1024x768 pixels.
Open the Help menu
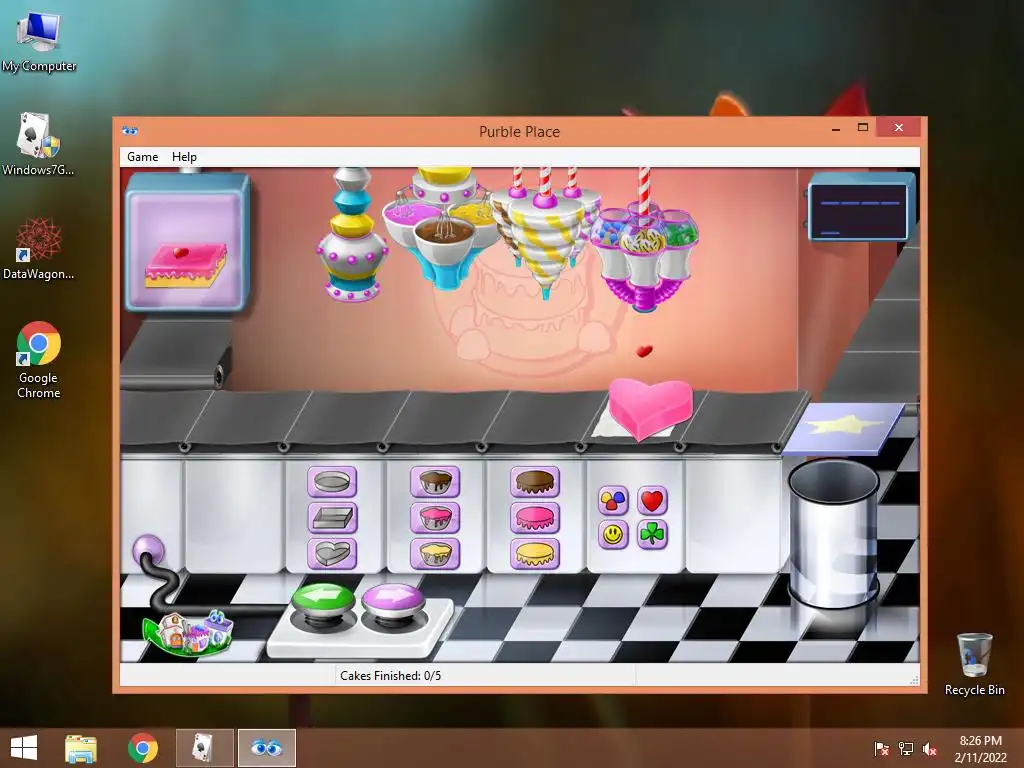point(184,157)
